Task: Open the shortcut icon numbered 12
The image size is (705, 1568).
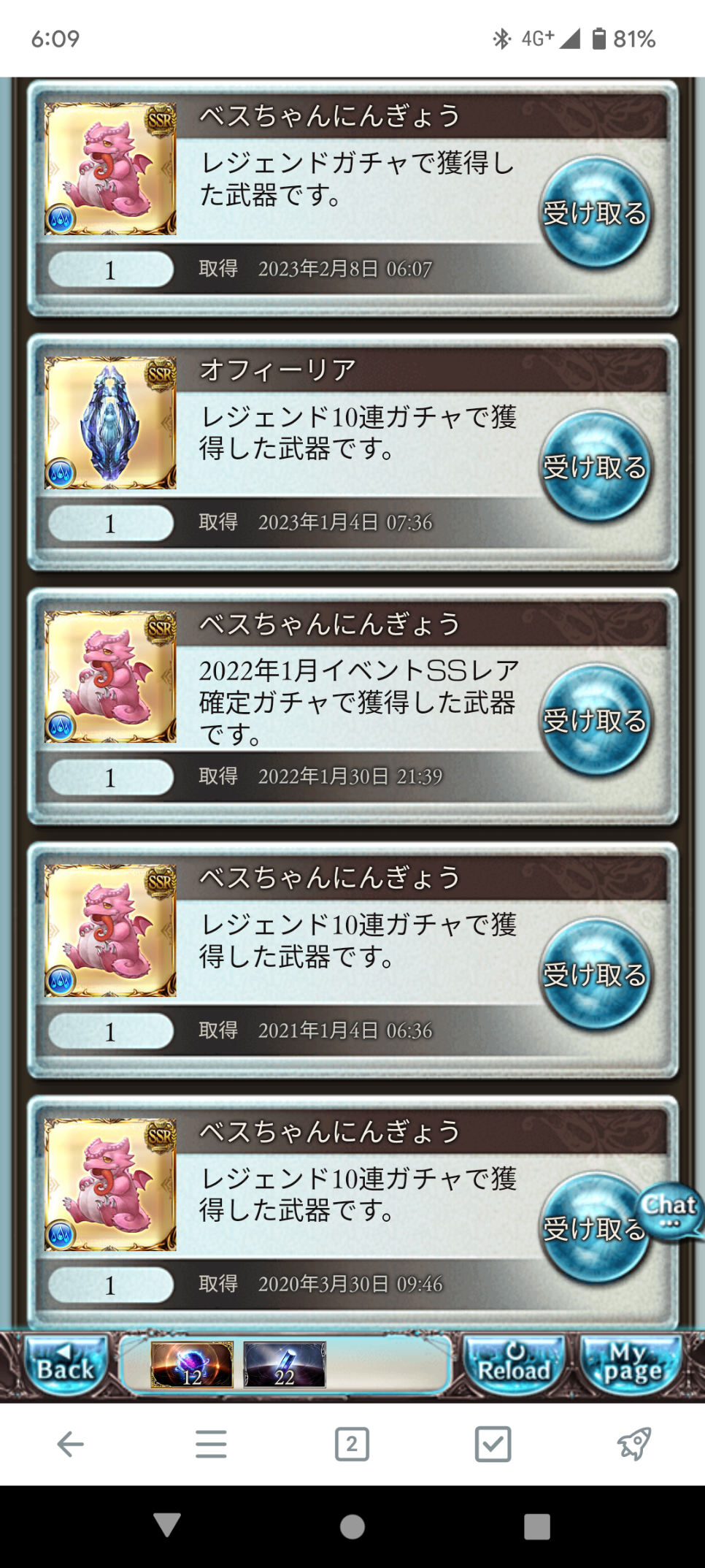Action: (192, 1364)
